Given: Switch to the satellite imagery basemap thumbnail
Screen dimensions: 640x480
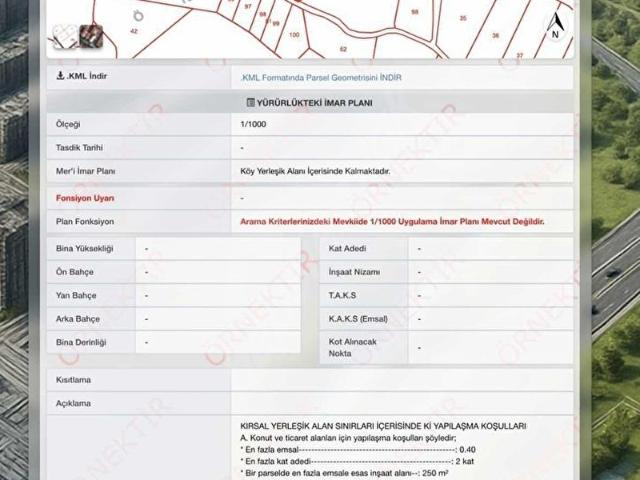Looking at the screenshot, I should coord(91,36).
